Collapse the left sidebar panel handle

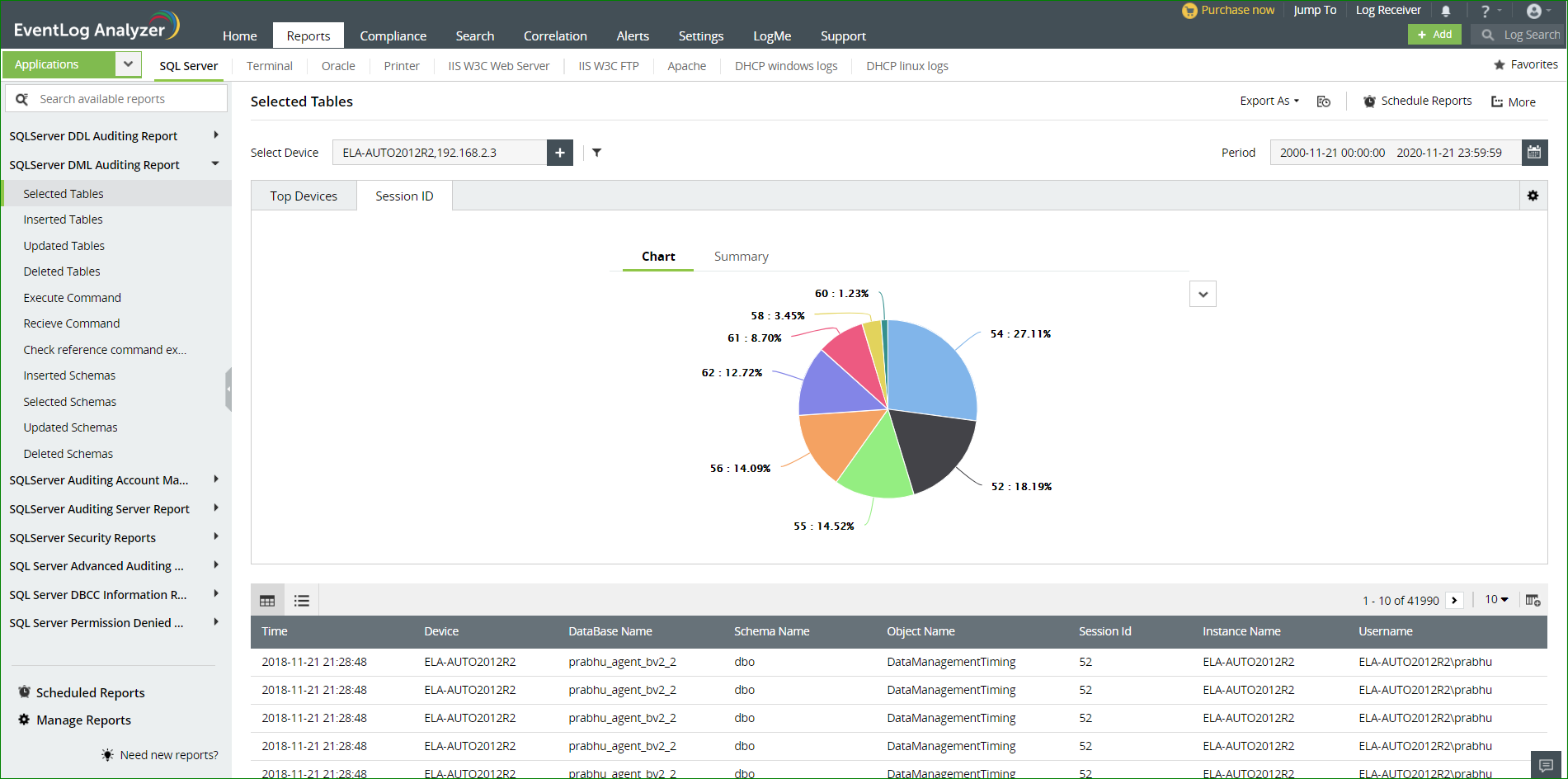tap(228, 389)
